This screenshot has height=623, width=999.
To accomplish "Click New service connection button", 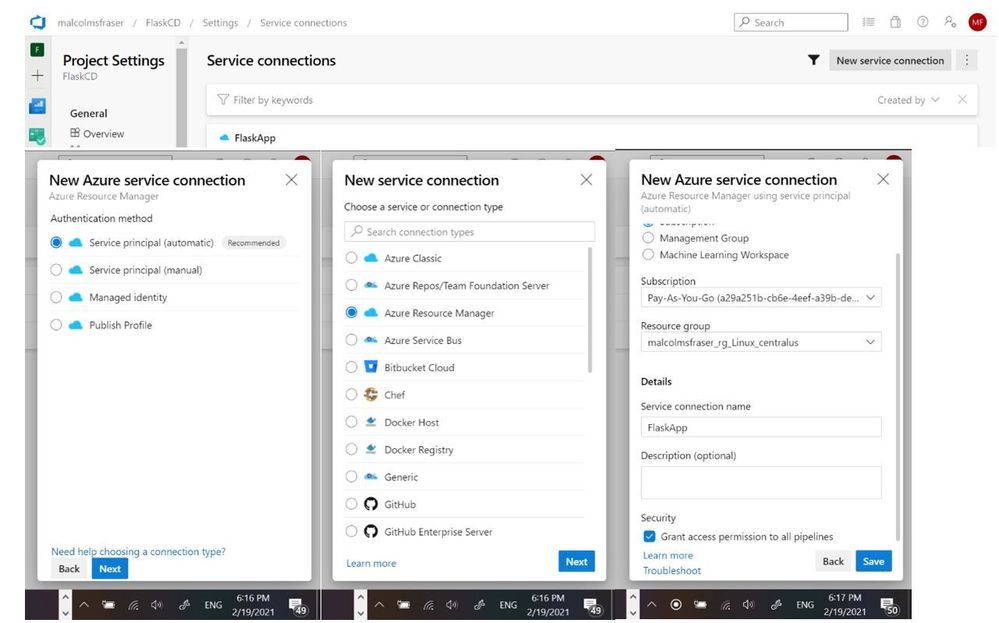I will pyautogui.click(x=890, y=60).
